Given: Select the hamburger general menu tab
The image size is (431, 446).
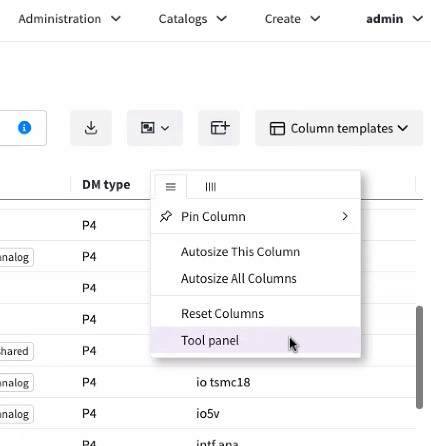Looking at the screenshot, I should [x=171, y=187].
